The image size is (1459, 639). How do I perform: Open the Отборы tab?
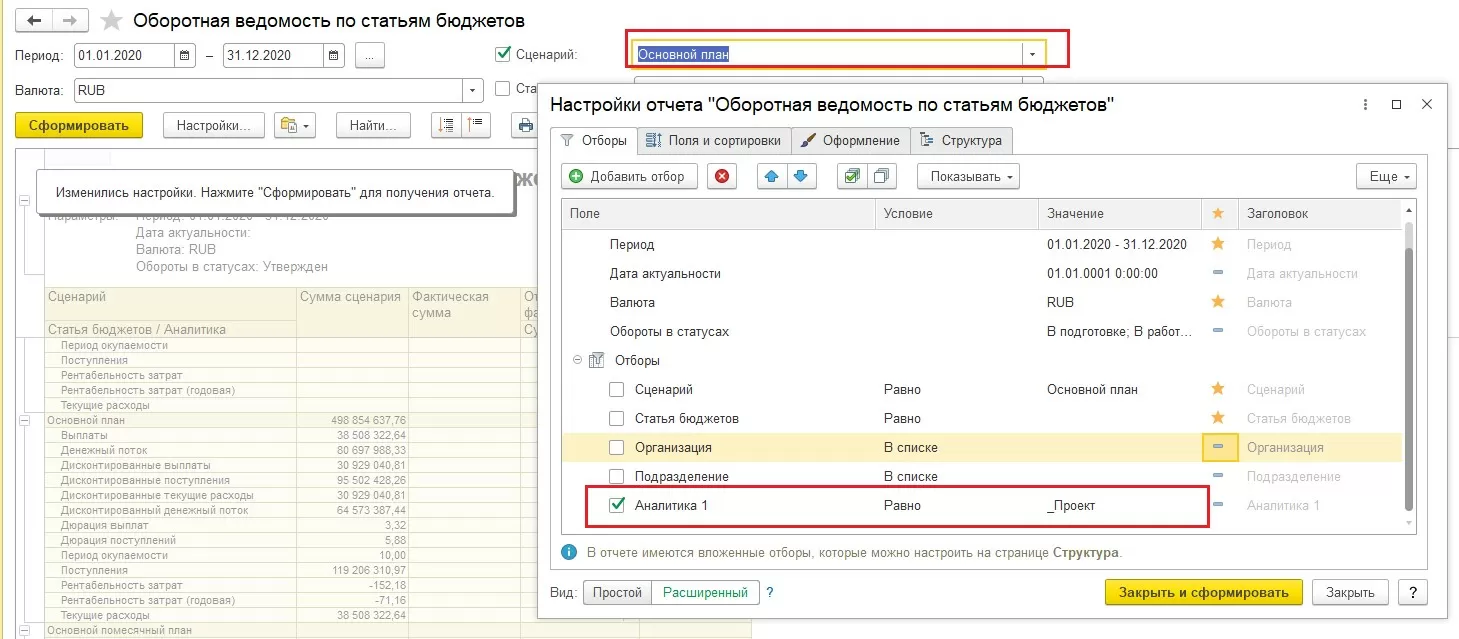pyautogui.click(x=594, y=140)
